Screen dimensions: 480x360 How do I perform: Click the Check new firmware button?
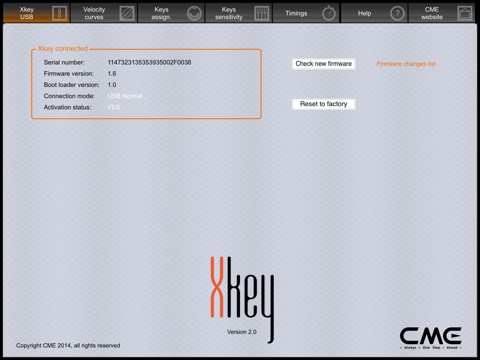[x=324, y=64]
